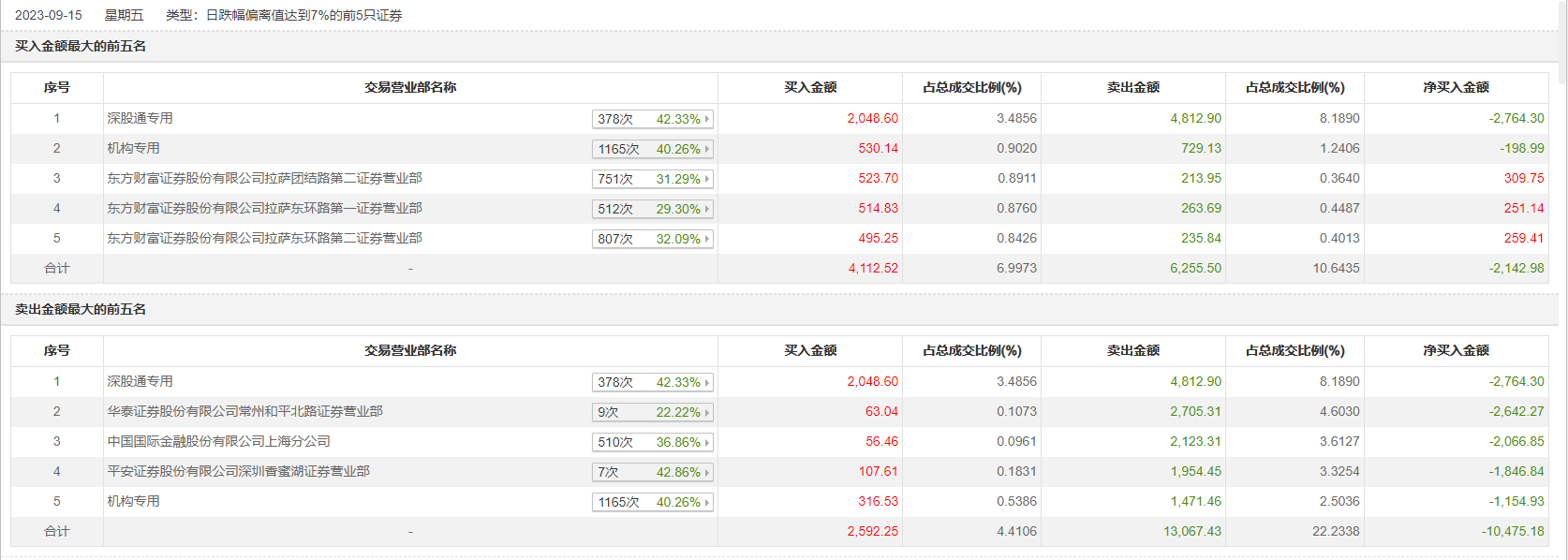
Task: Open 东方财富拉萨东环路第二证券营业部 link
Action: coord(264,238)
